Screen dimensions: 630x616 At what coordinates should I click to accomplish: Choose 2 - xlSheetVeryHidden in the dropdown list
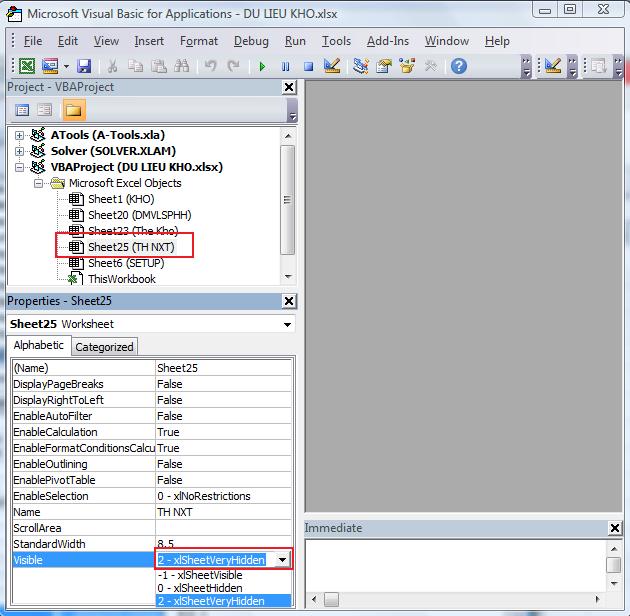tap(223, 601)
